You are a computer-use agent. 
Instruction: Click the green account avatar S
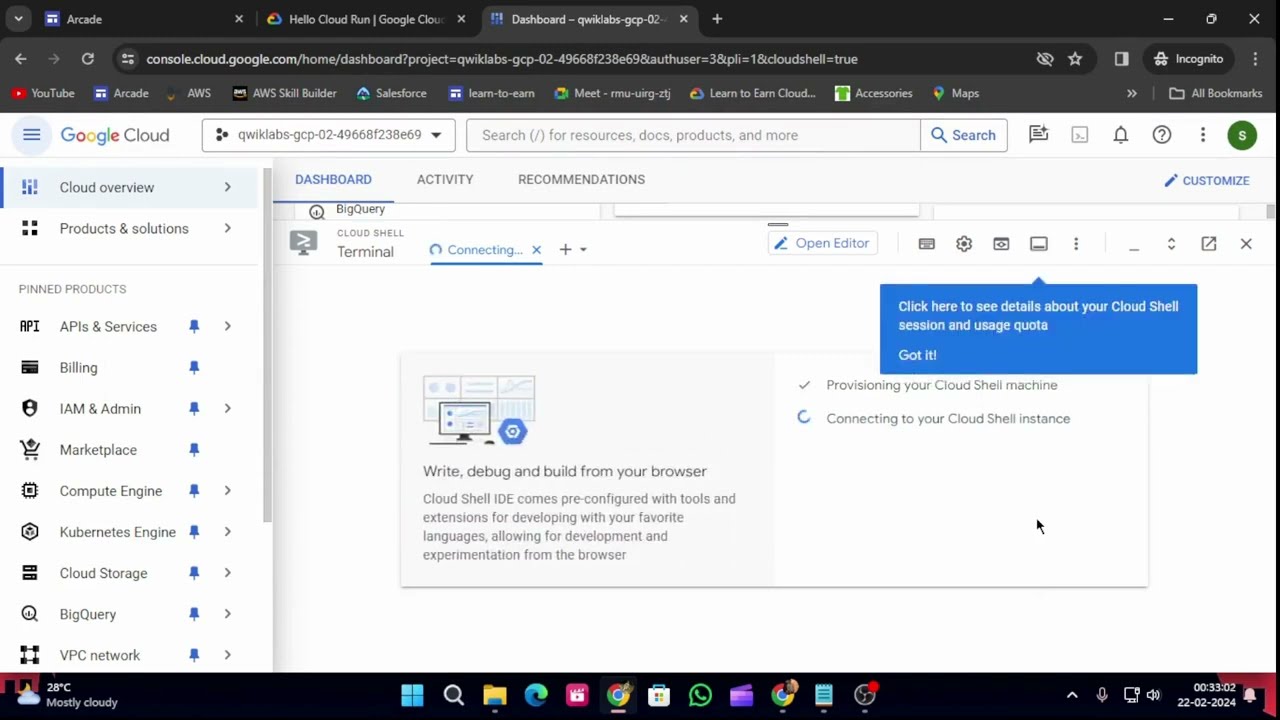(1242, 135)
